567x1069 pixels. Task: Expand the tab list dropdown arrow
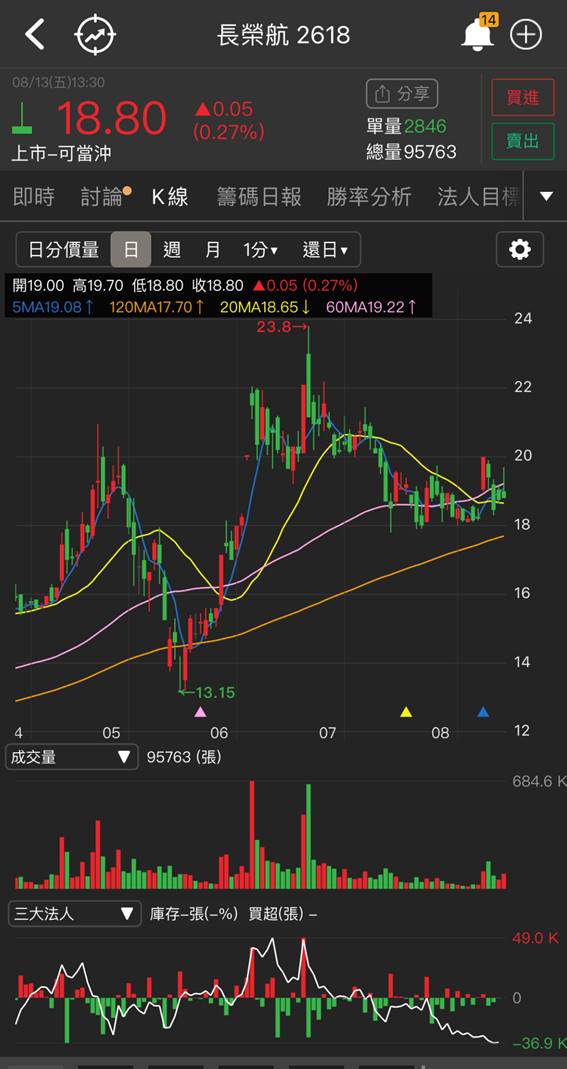546,197
